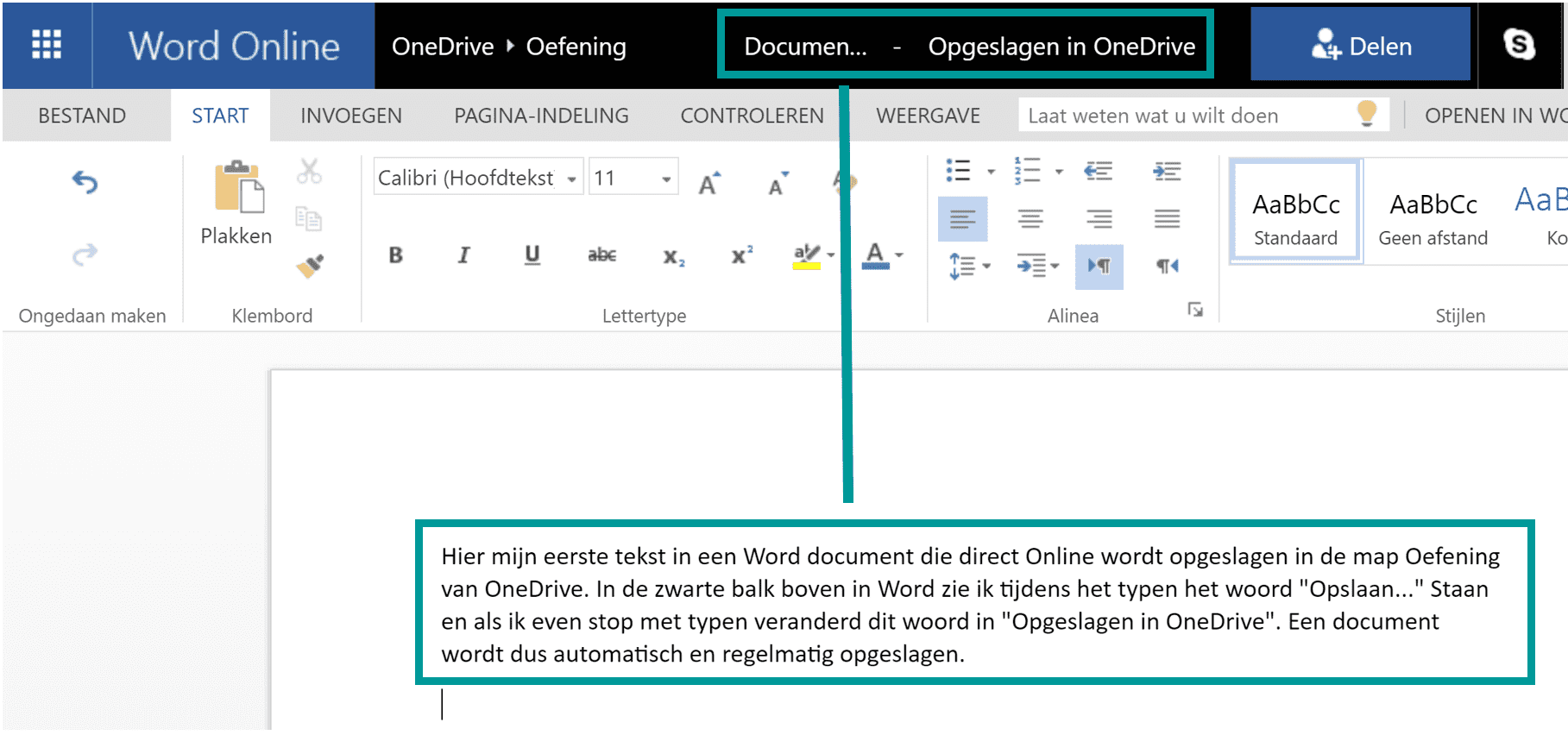Toggle left text alignment
This screenshot has height=735, width=1568.
[962, 218]
